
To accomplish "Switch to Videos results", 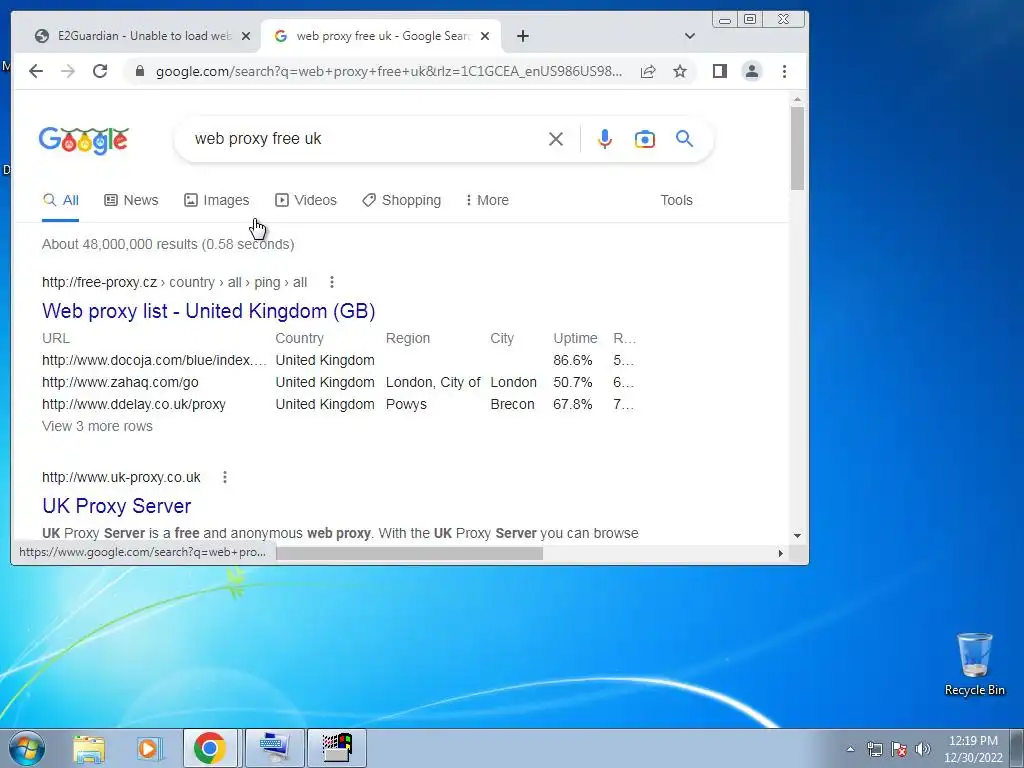I will [306, 200].
